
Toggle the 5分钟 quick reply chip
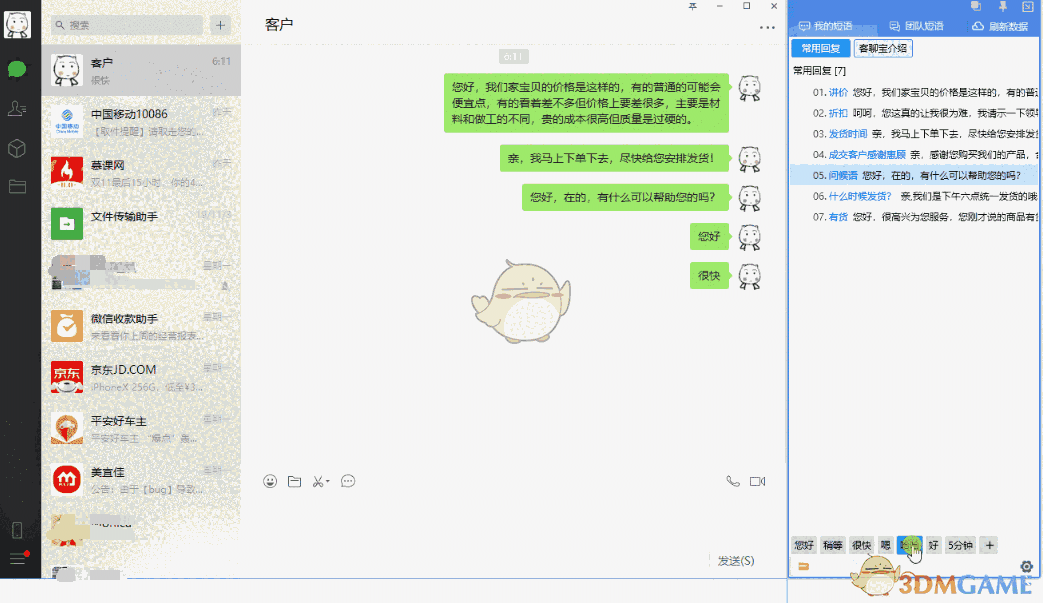960,544
